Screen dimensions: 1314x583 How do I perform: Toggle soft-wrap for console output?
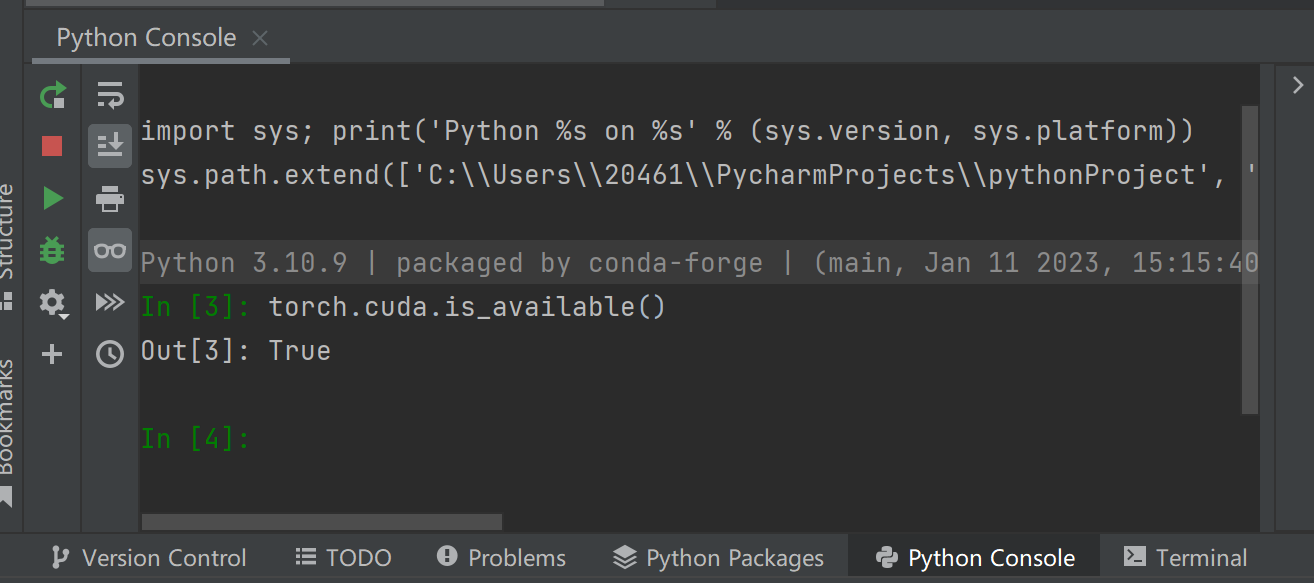(109, 95)
